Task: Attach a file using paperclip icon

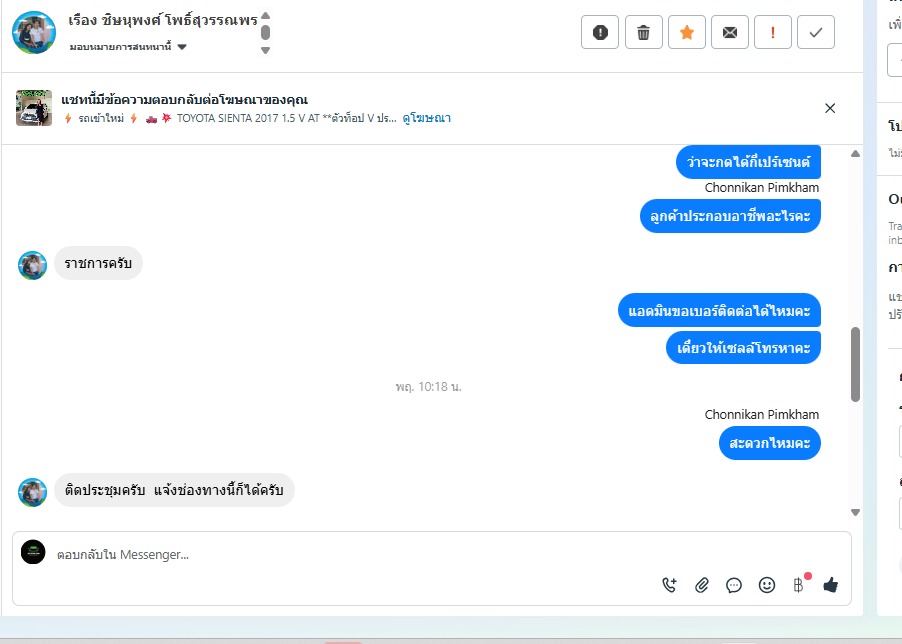Action: coord(701,585)
